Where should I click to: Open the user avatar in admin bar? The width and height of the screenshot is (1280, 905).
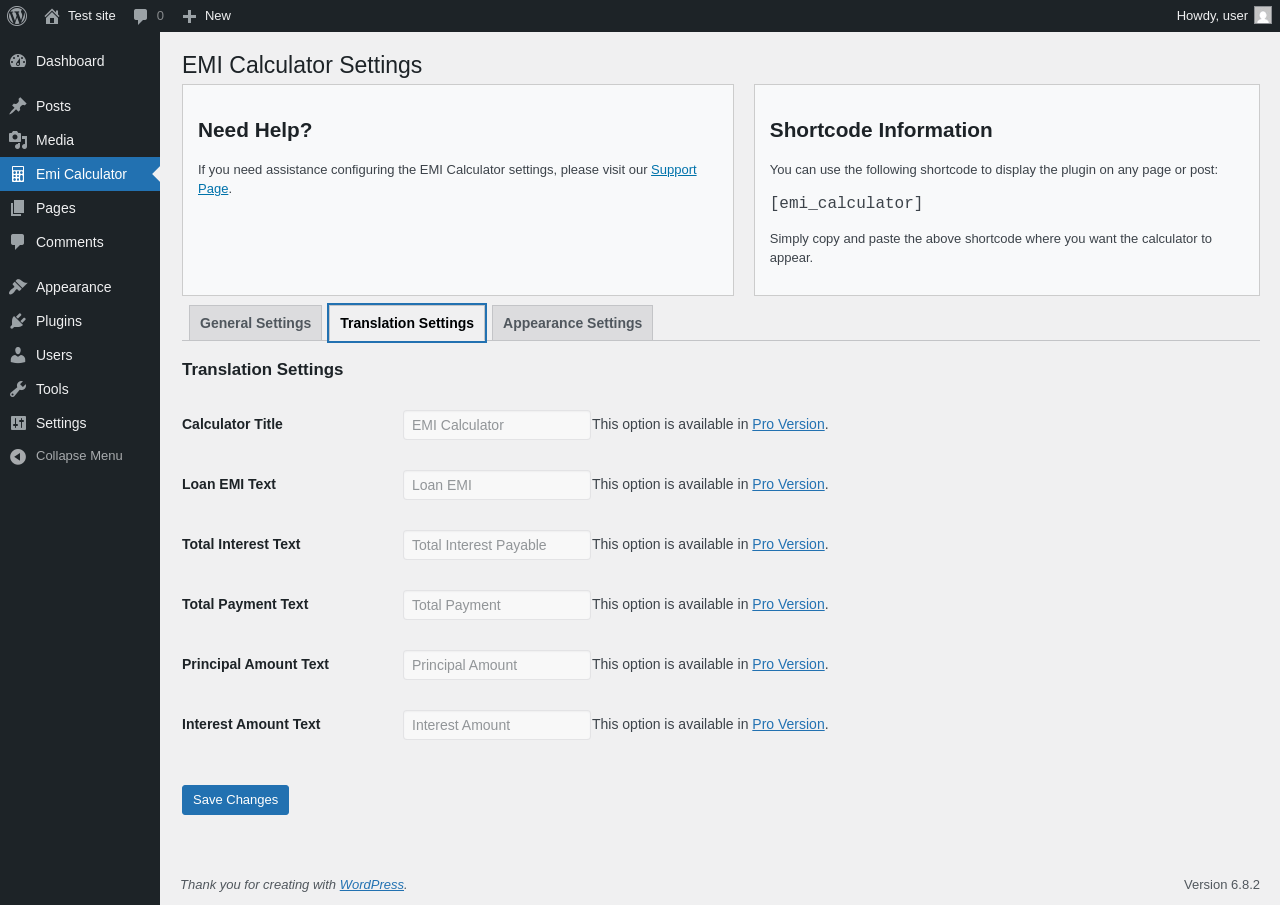tap(1263, 15)
